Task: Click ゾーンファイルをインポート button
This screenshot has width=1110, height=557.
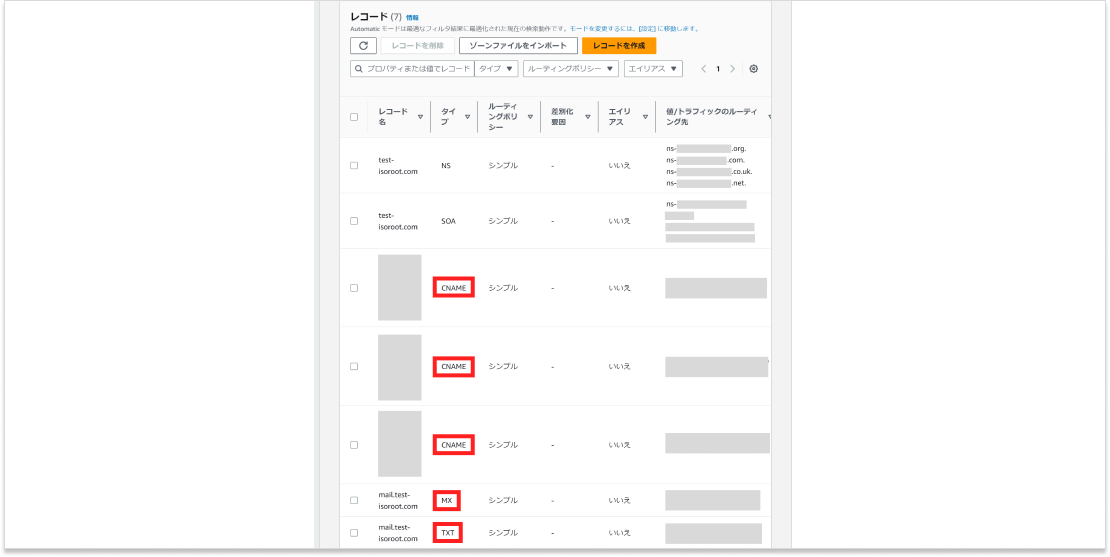Action: (518, 46)
